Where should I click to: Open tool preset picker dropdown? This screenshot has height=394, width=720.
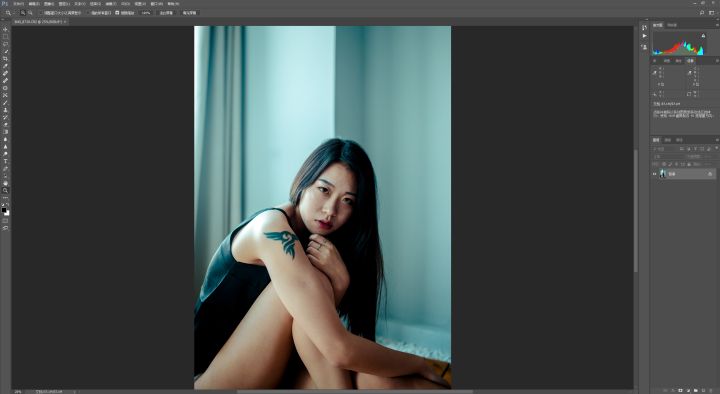pyautogui.click(x=14, y=13)
